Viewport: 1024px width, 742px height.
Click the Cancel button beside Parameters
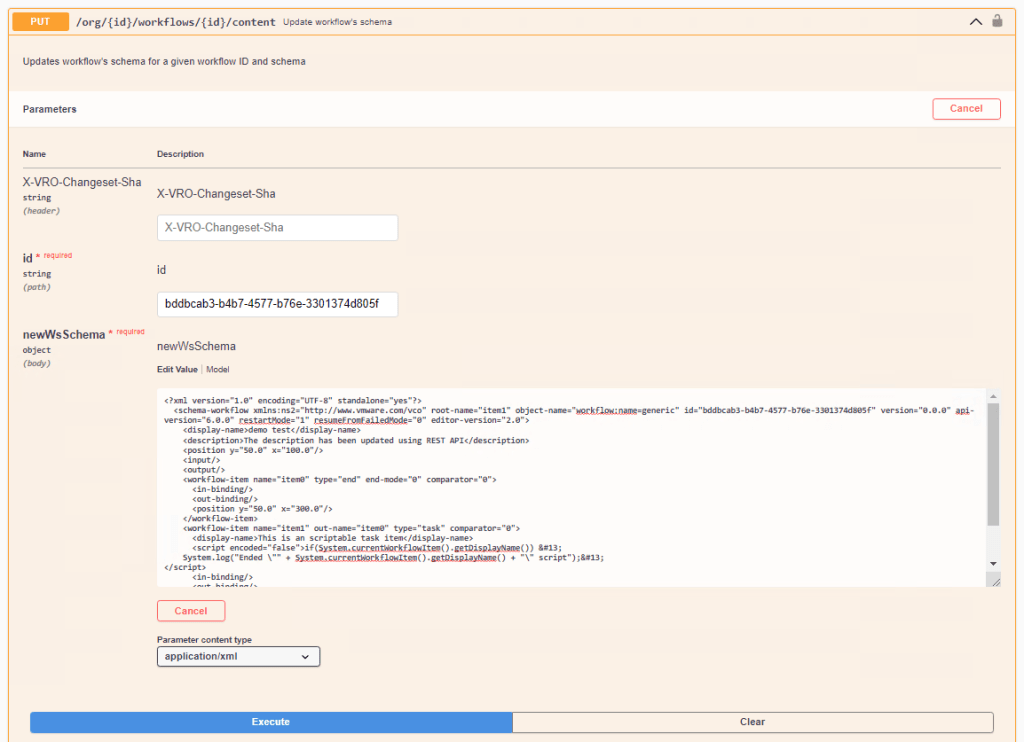click(966, 109)
